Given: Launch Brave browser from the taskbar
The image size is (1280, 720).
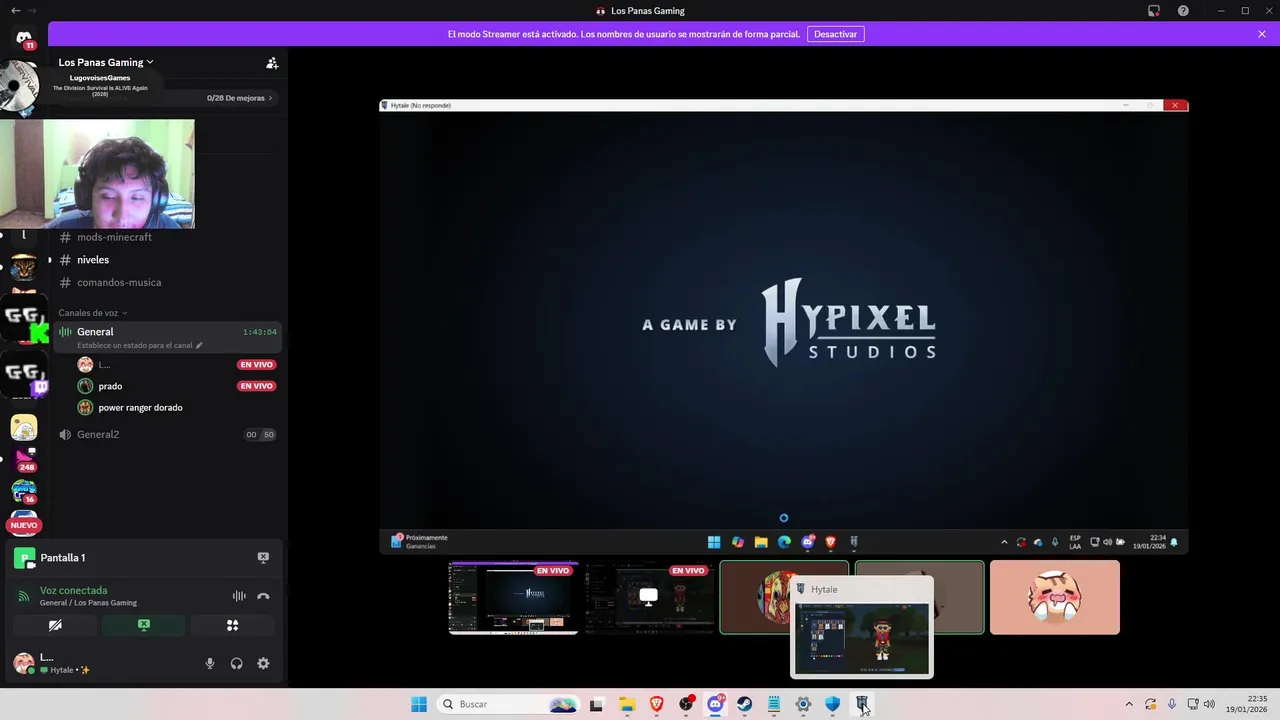Looking at the screenshot, I should tap(657, 704).
